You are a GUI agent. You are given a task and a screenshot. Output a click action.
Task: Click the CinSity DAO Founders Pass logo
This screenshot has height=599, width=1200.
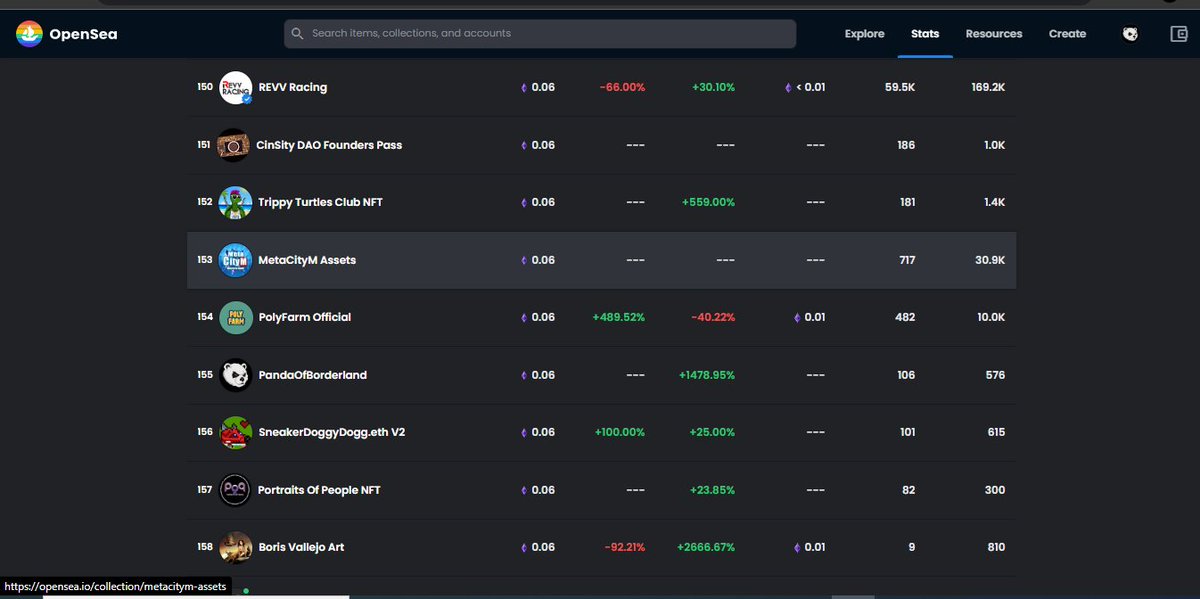pyautogui.click(x=235, y=145)
